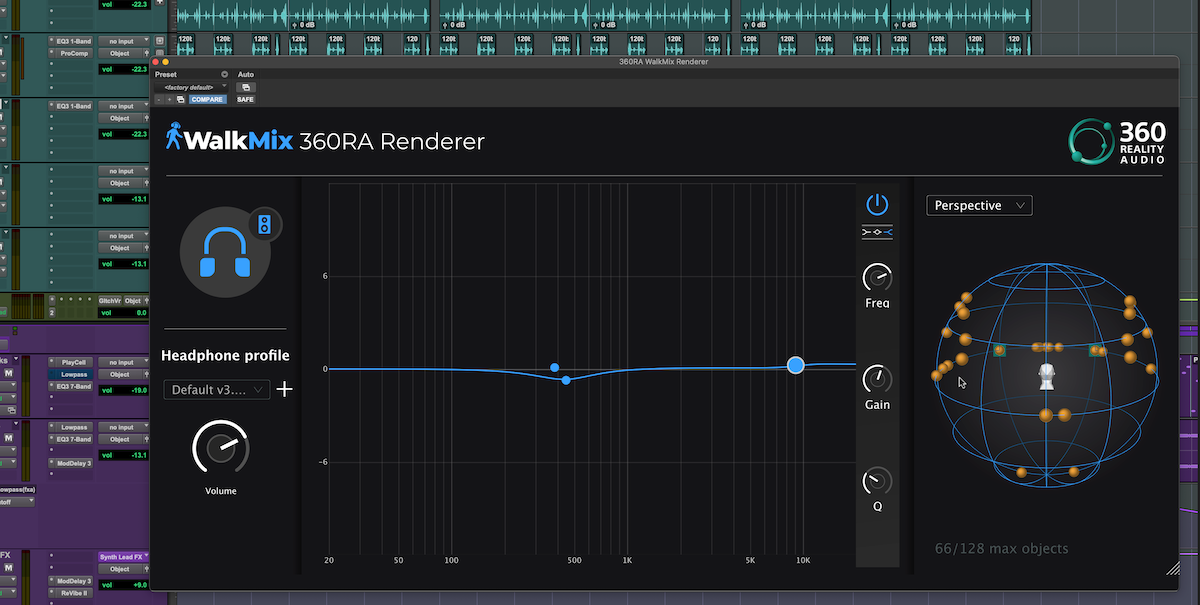
Task: Click the large headphones output icon
Action: pyautogui.click(x=223, y=253)
